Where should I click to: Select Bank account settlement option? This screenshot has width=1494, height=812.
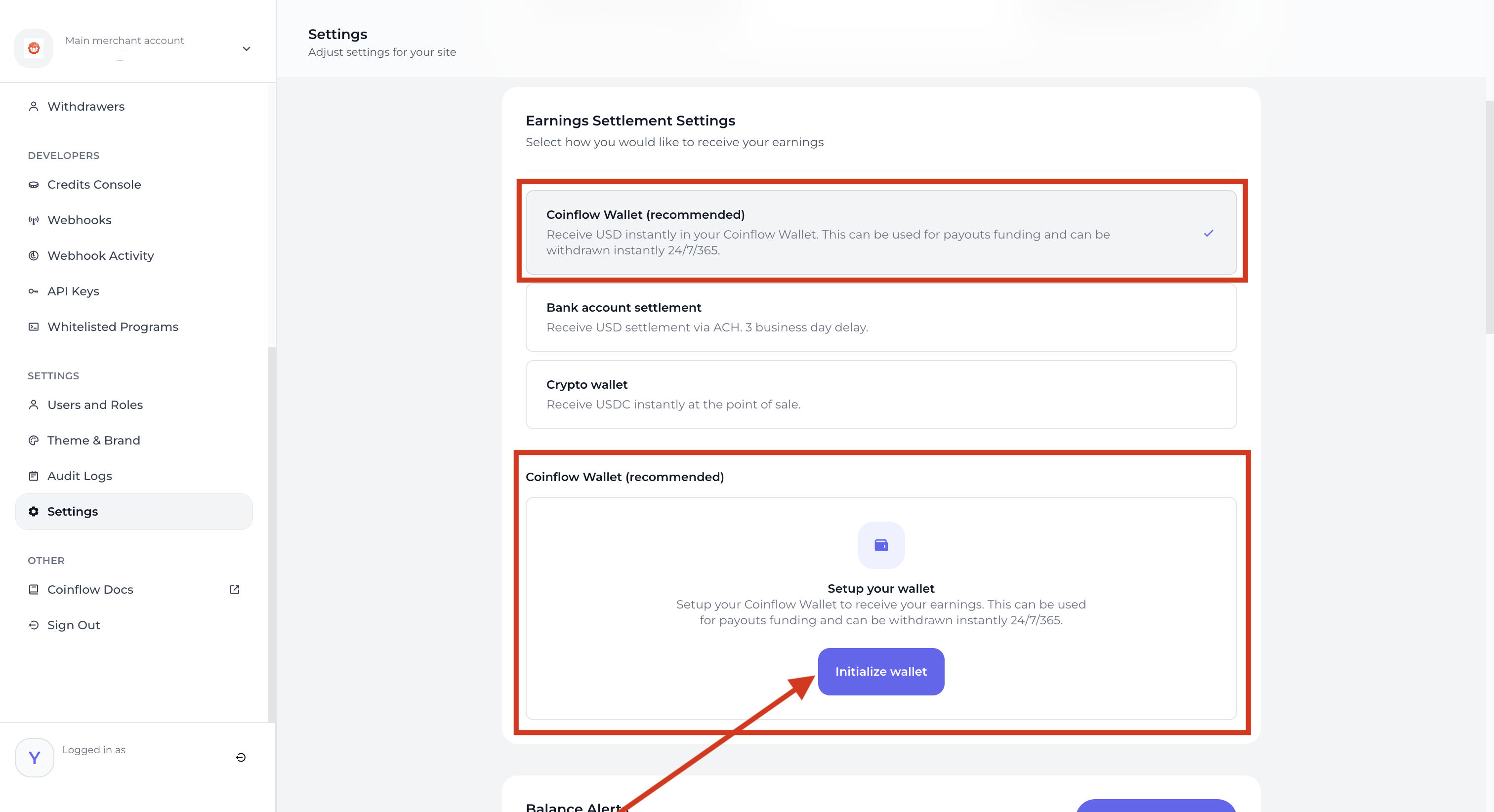[x=880, y=317]
